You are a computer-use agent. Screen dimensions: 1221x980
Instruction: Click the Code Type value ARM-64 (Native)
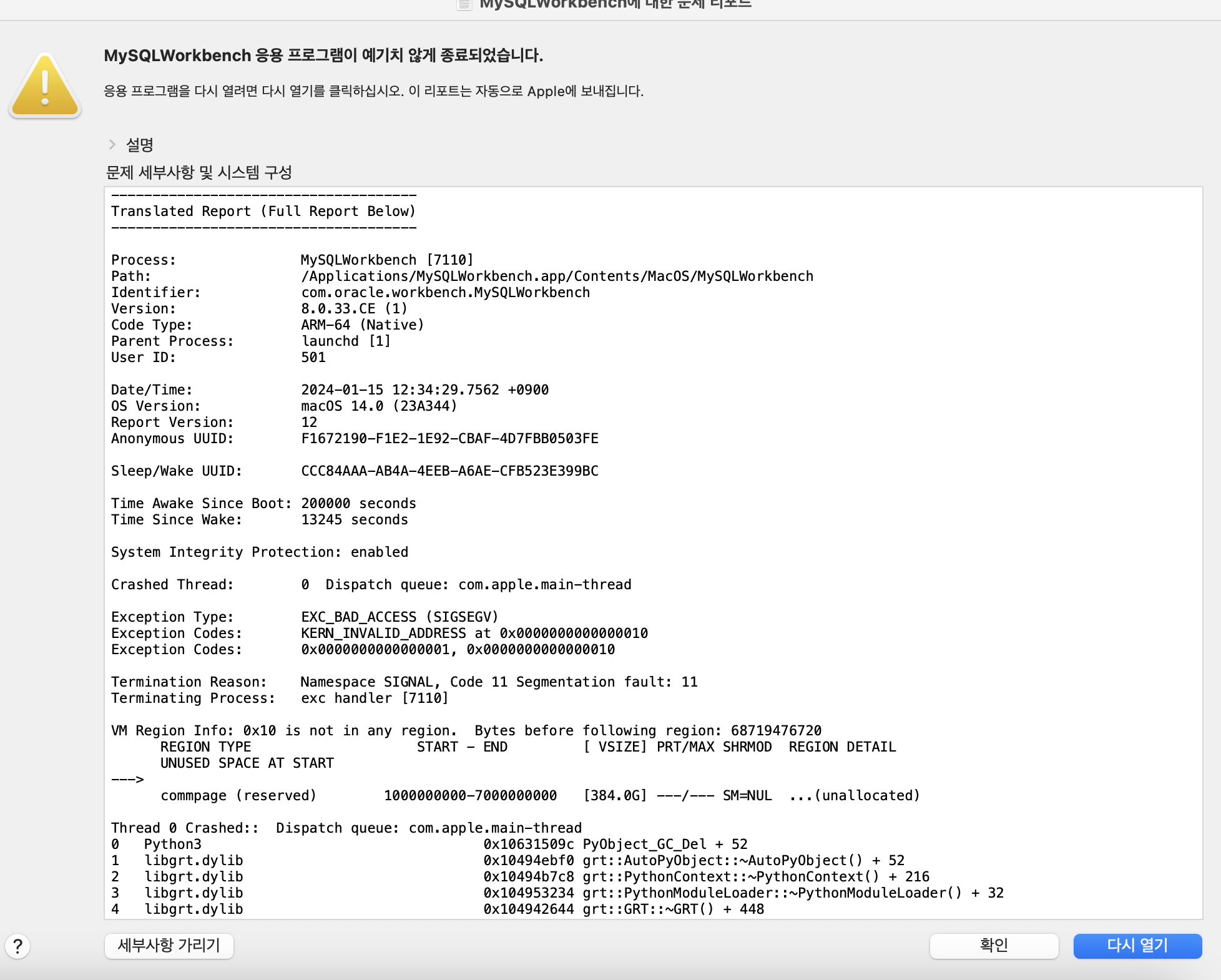pos(363,325)
